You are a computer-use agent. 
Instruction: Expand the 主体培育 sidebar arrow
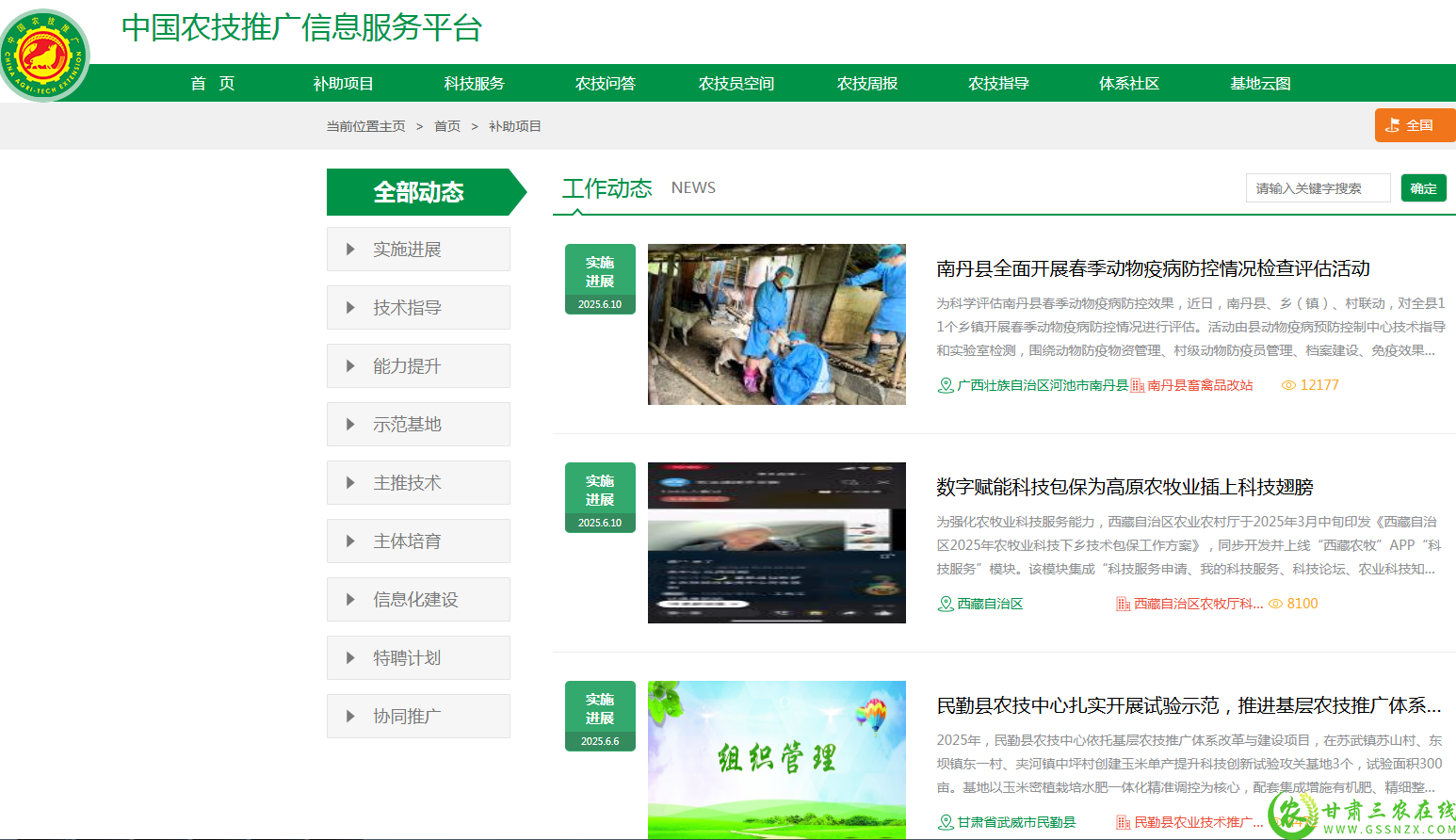coord(350,541)
